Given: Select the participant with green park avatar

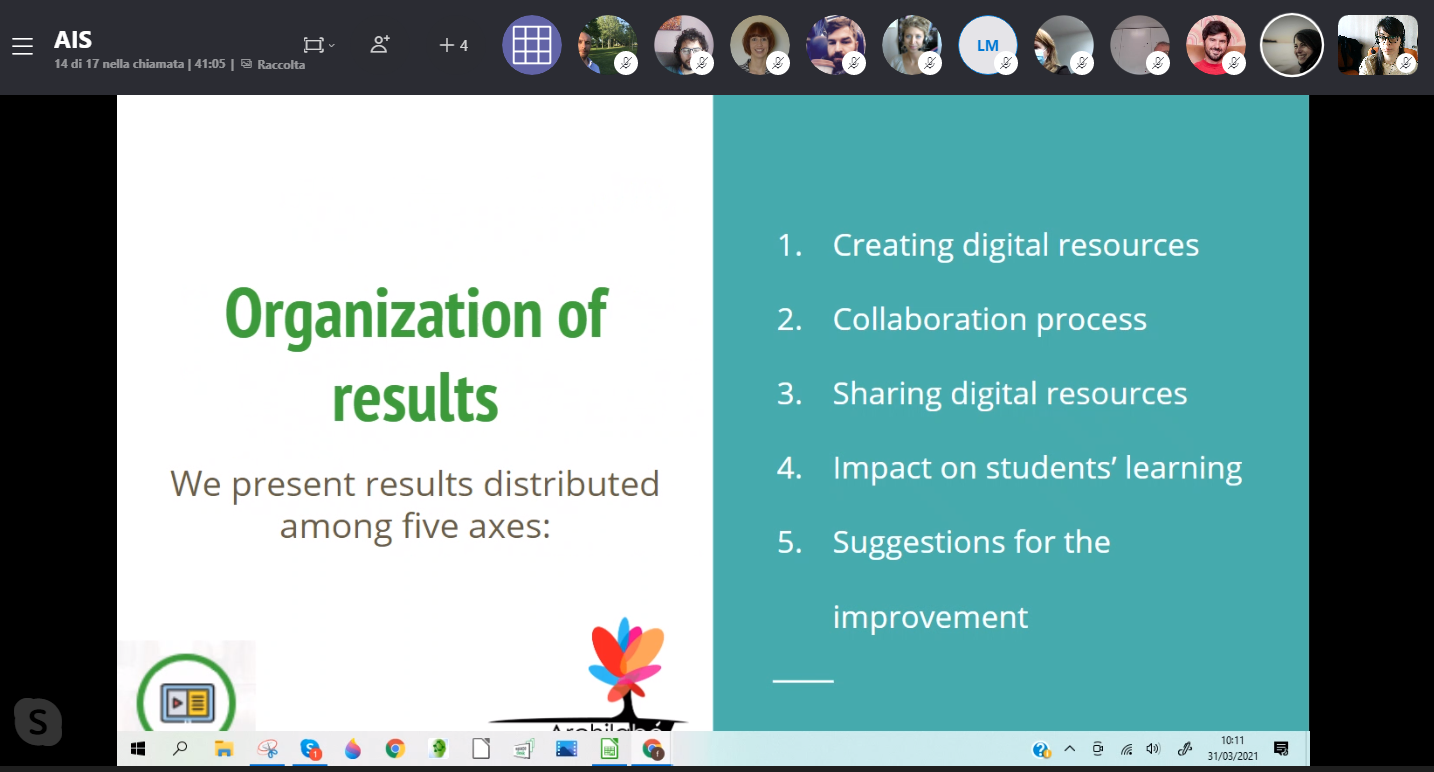Looking at the screenshot, I should pos(608,45).
